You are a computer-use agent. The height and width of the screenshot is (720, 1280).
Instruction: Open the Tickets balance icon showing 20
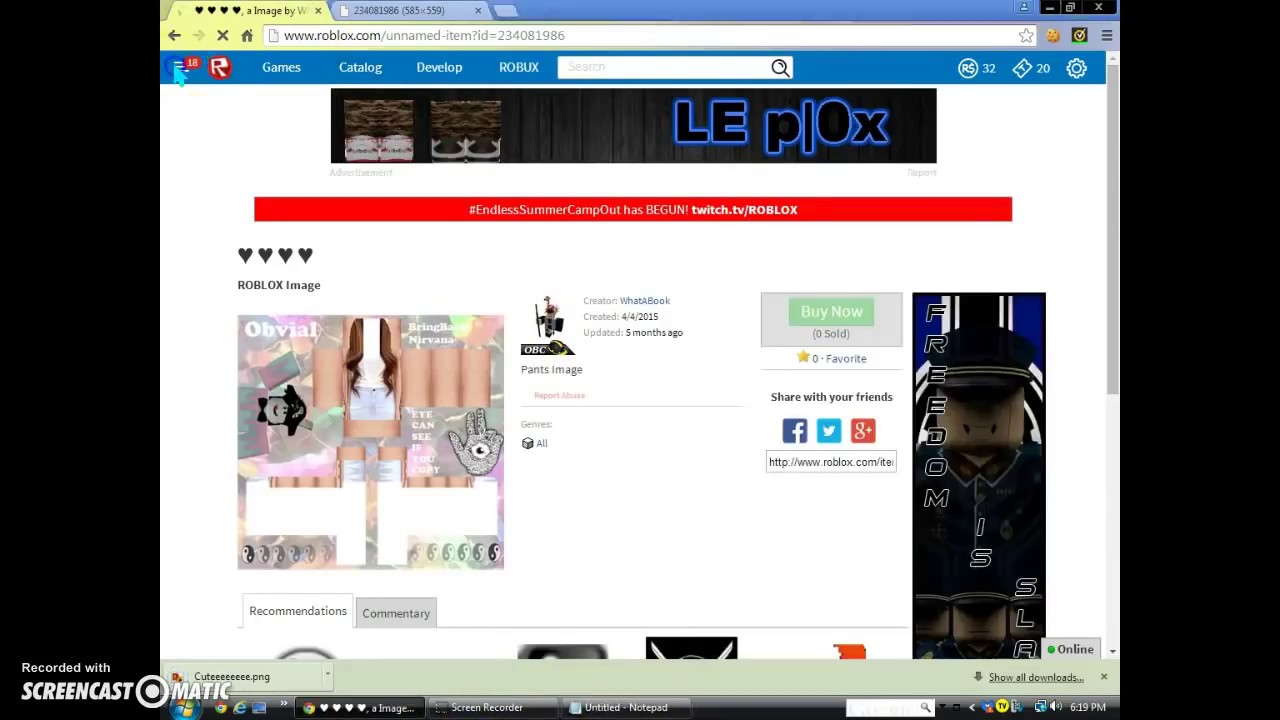[1021, 67]
